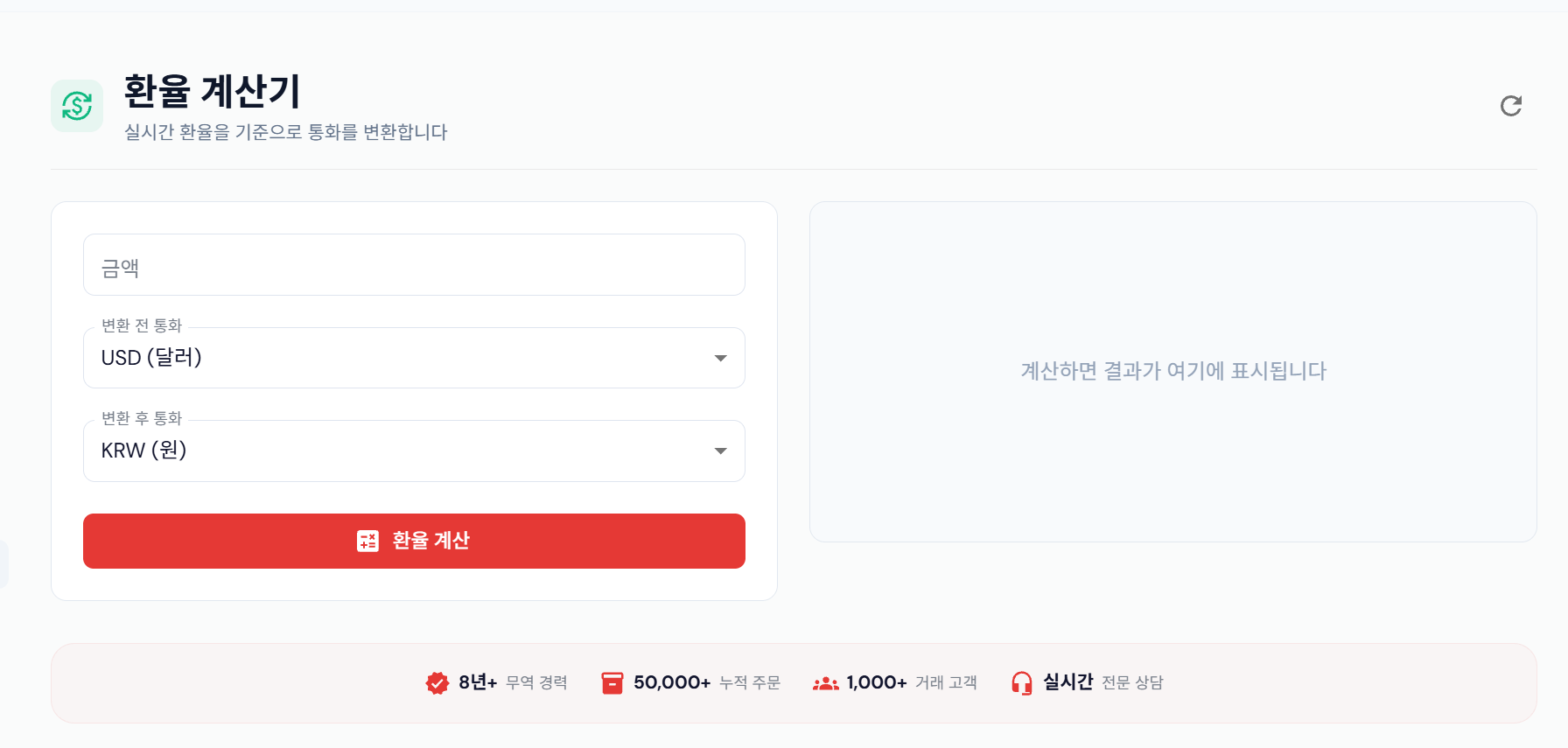Open the 변환 전 통화 USD dropdown
The height and width of the screenshot is (748, 1568).
point(414,358)
